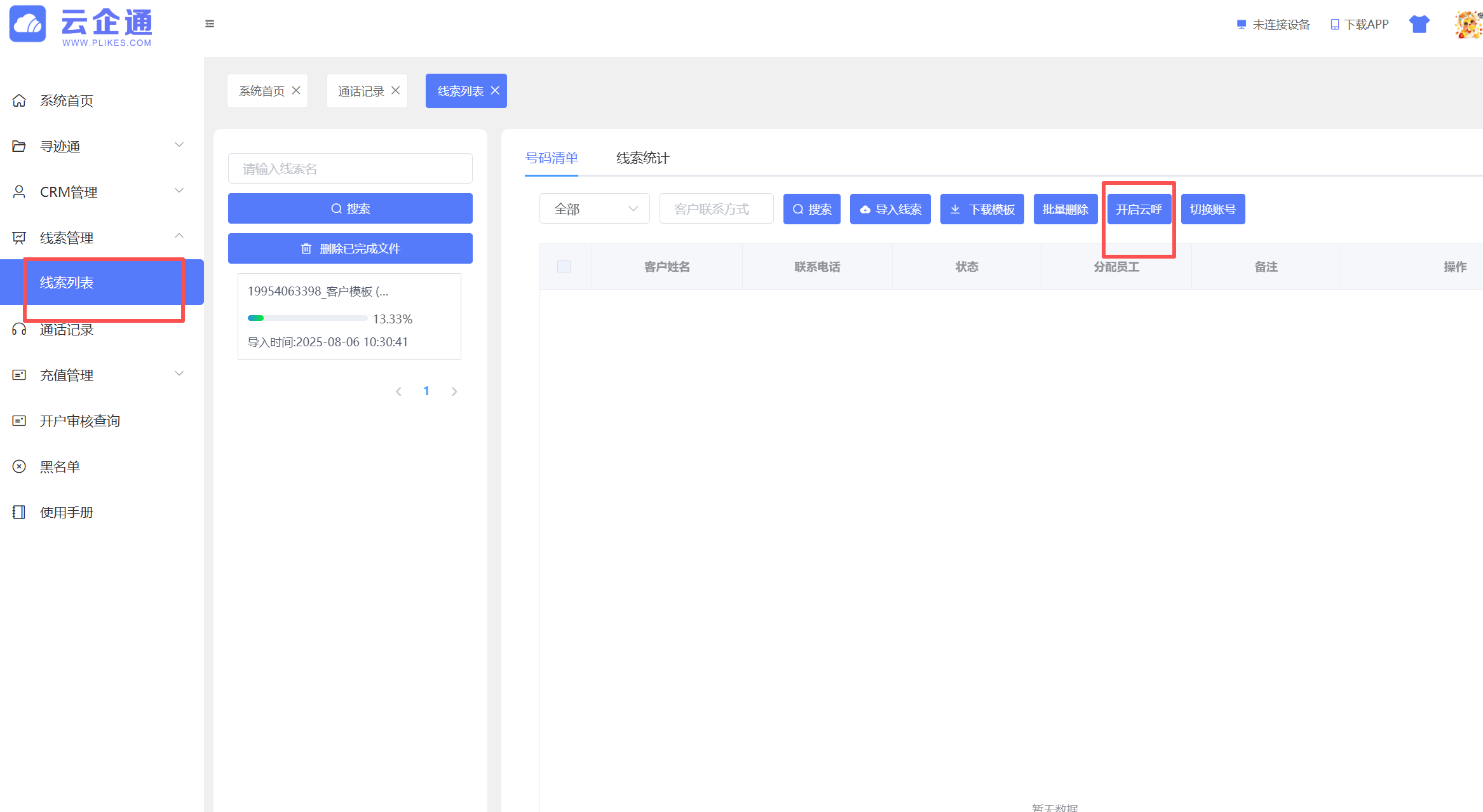Click the sidebar collapse hamburger icon

point(210,24)
